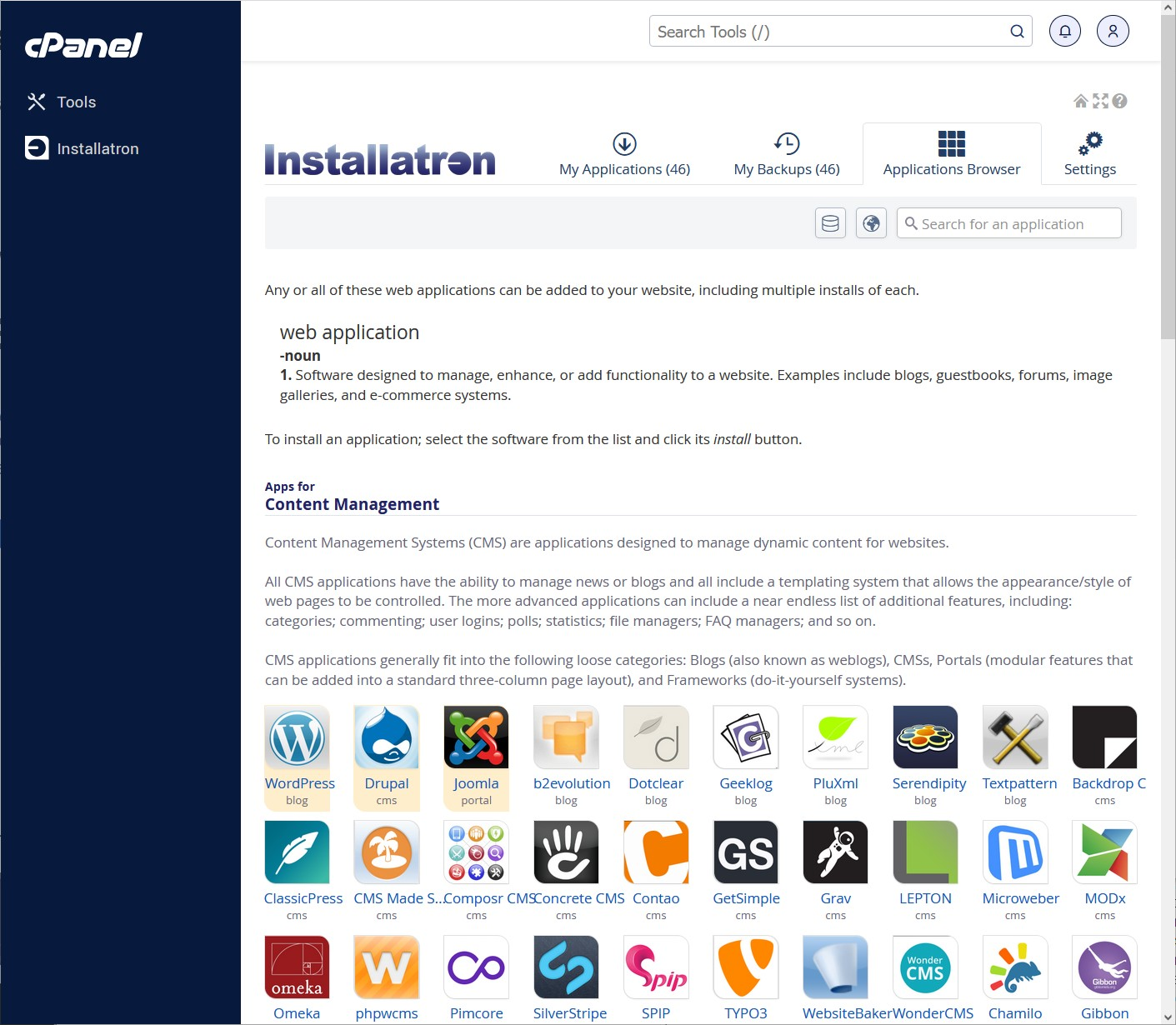This screenshot has width=1176, height=1025.
Task: Click the PluXml leaf icon
Action: pyautogui.click(x=836, y=737)
